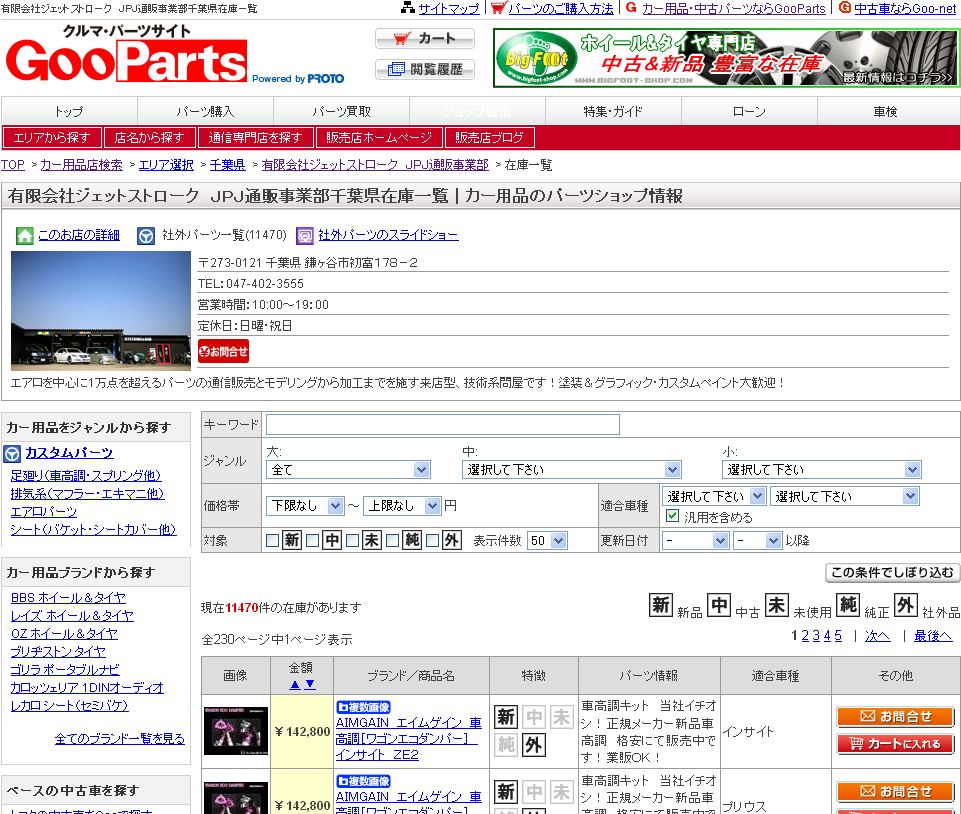
Task: Select 店名から探す in the red submenu
Action: click(x=150, y=138)
